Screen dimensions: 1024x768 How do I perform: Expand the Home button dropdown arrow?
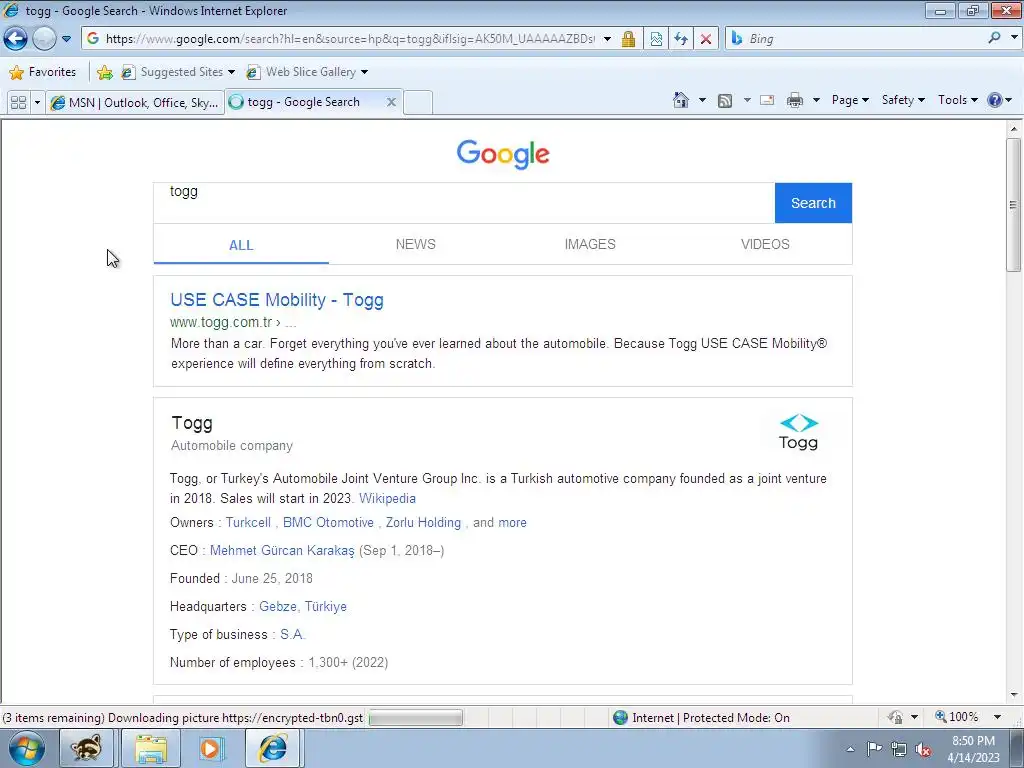pos(702,100)
